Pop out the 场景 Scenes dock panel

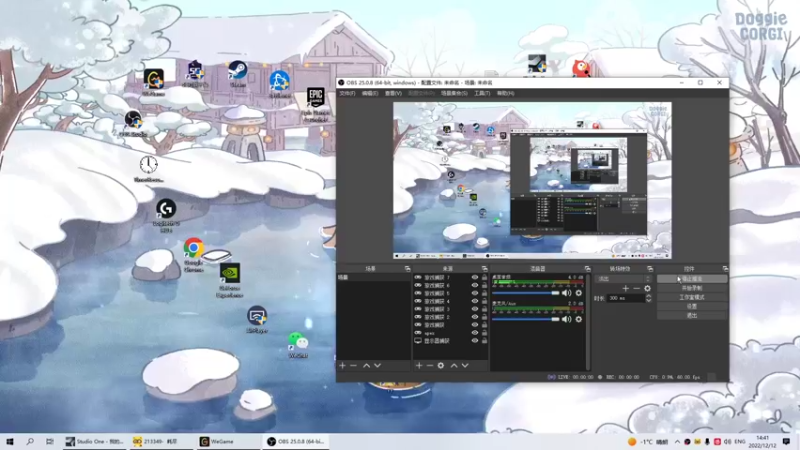point(407,268)
